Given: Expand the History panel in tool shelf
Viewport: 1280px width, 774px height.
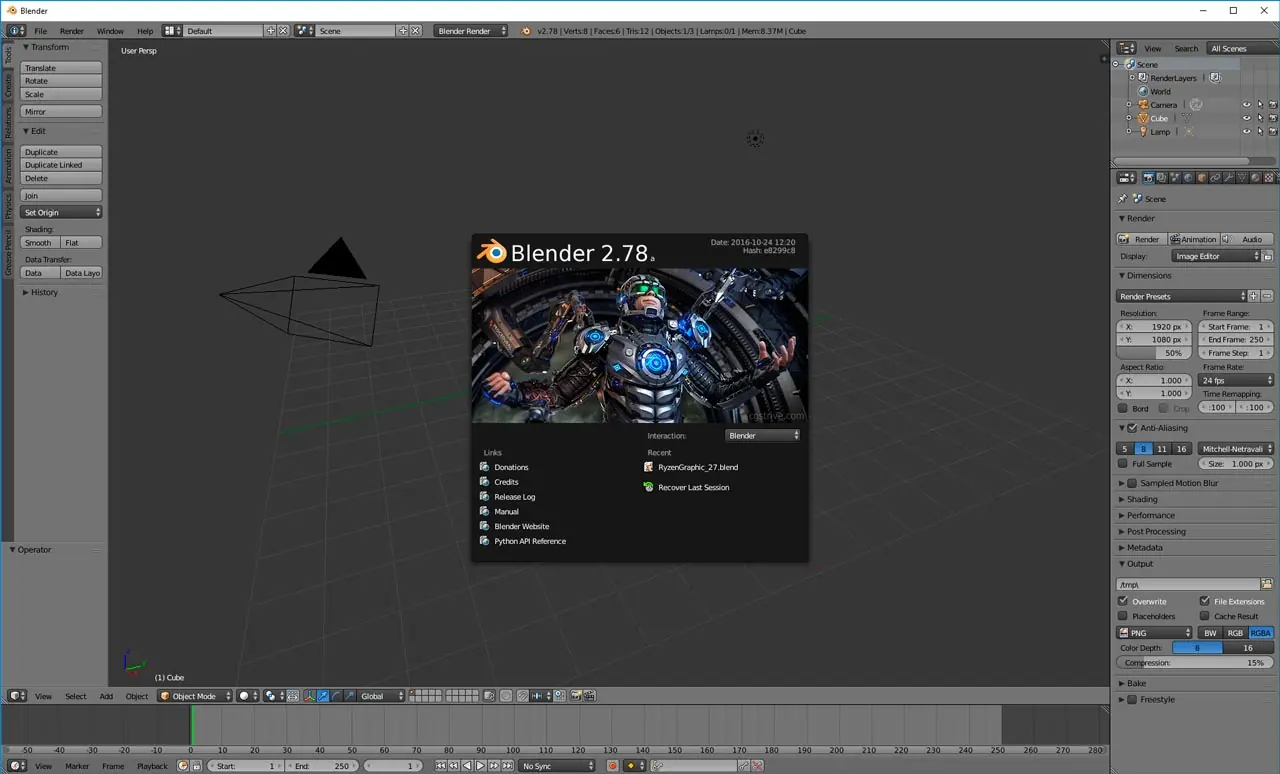Looking at the screenshot, I should tap(26, 292).
